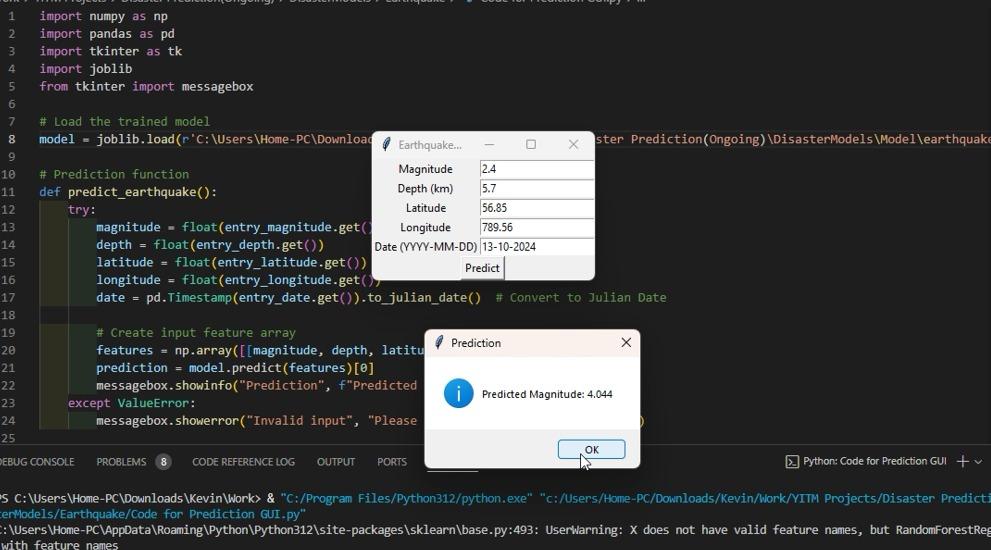The width and height of the screenshot is (991, 550).
Task: Click line number 8 in the gutter
Action: (x=11, y=139)
